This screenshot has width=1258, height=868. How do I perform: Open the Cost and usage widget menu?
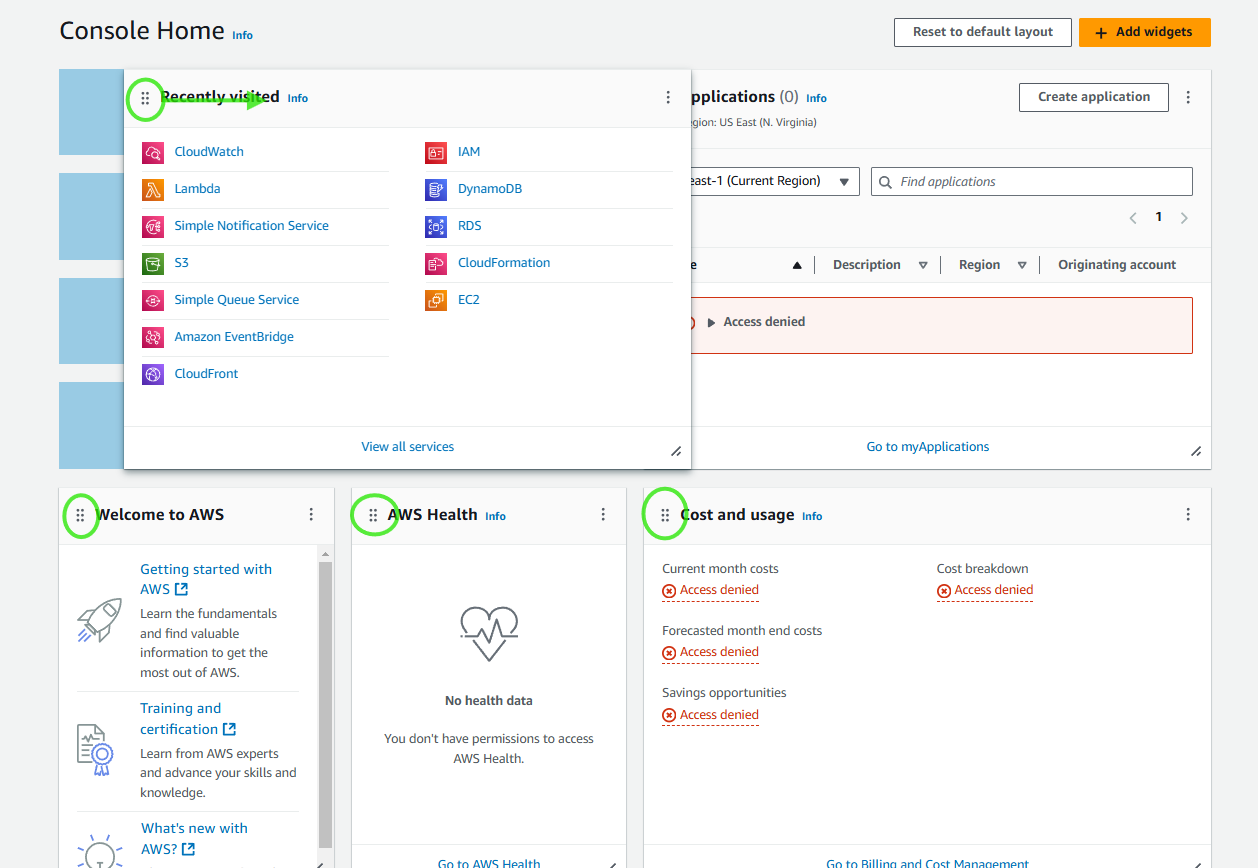coord(1187,513)
